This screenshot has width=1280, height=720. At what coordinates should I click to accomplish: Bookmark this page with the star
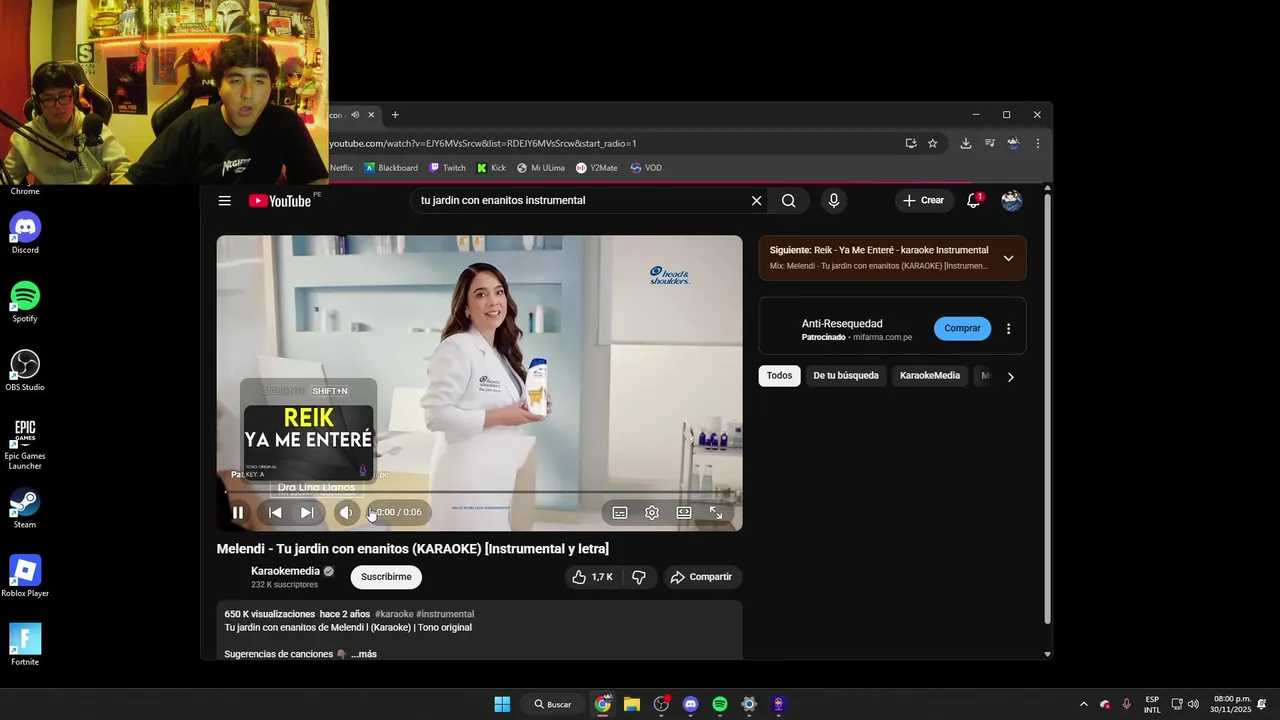933,143
